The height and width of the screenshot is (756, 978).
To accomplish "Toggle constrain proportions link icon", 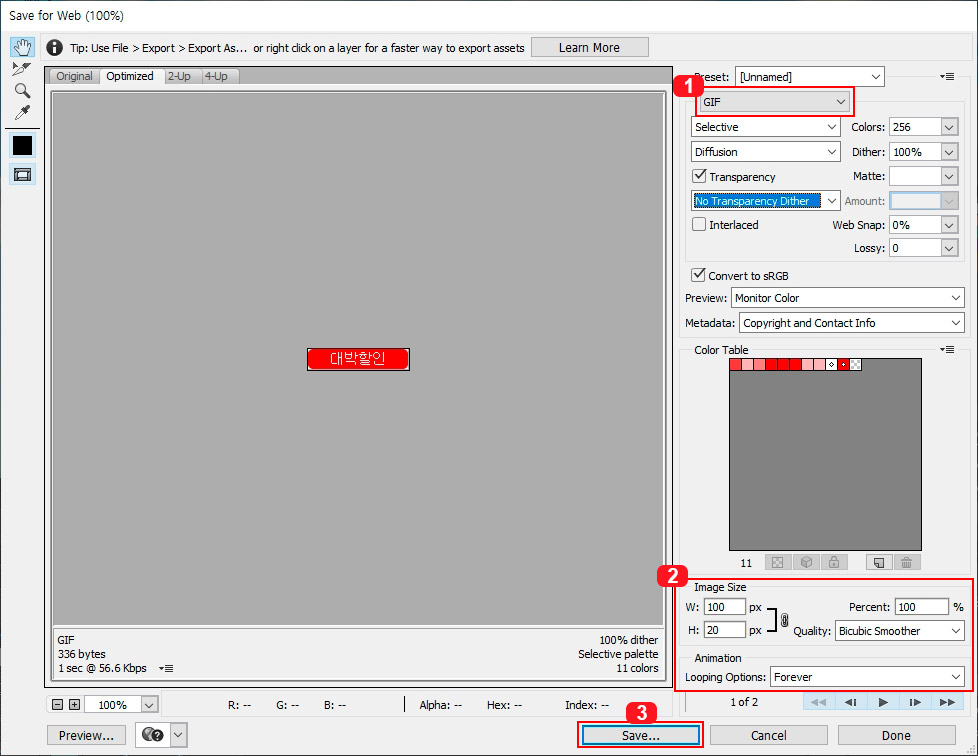I will point(784,620).
